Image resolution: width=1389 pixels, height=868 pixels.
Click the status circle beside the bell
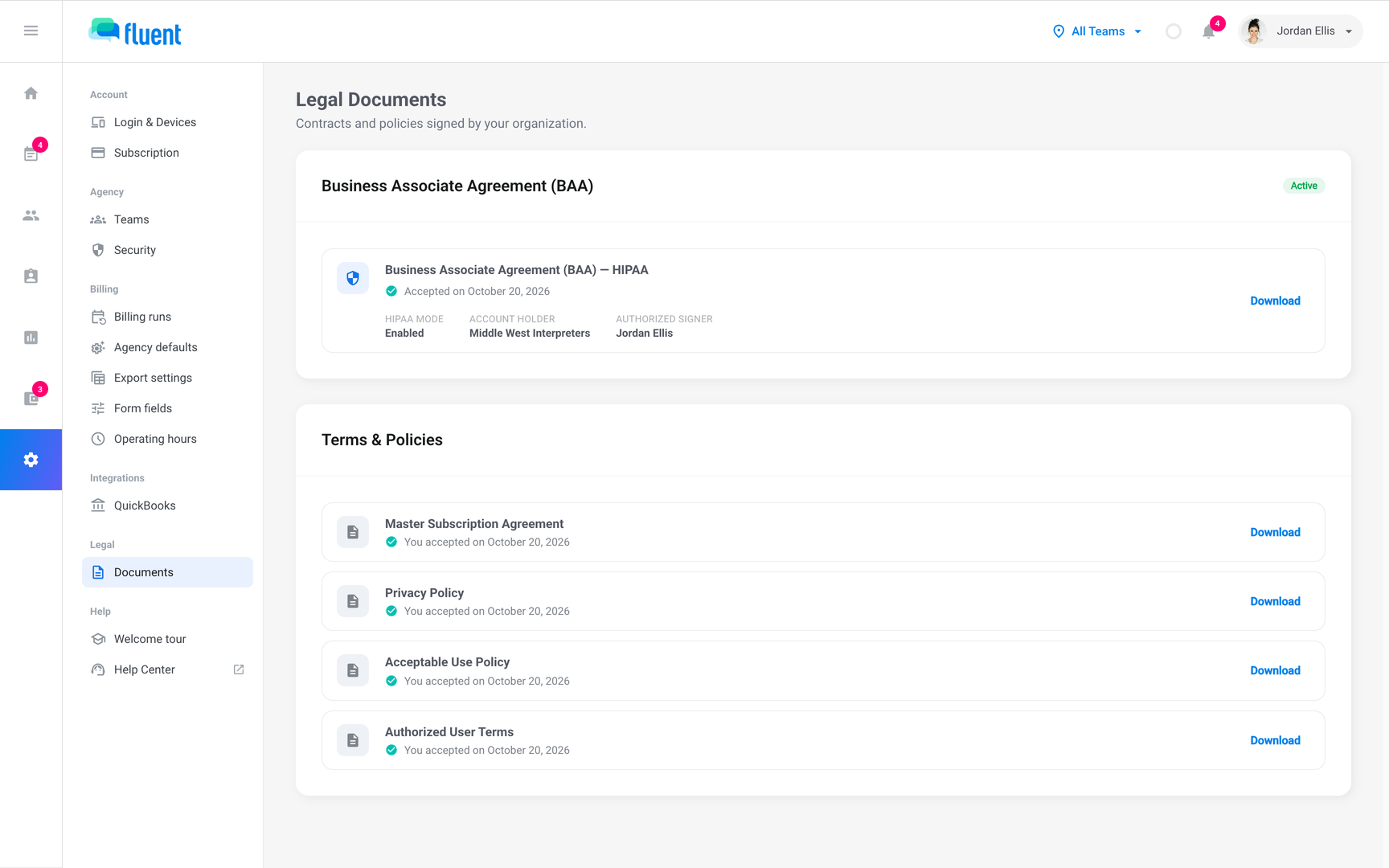pos(1174,31)
